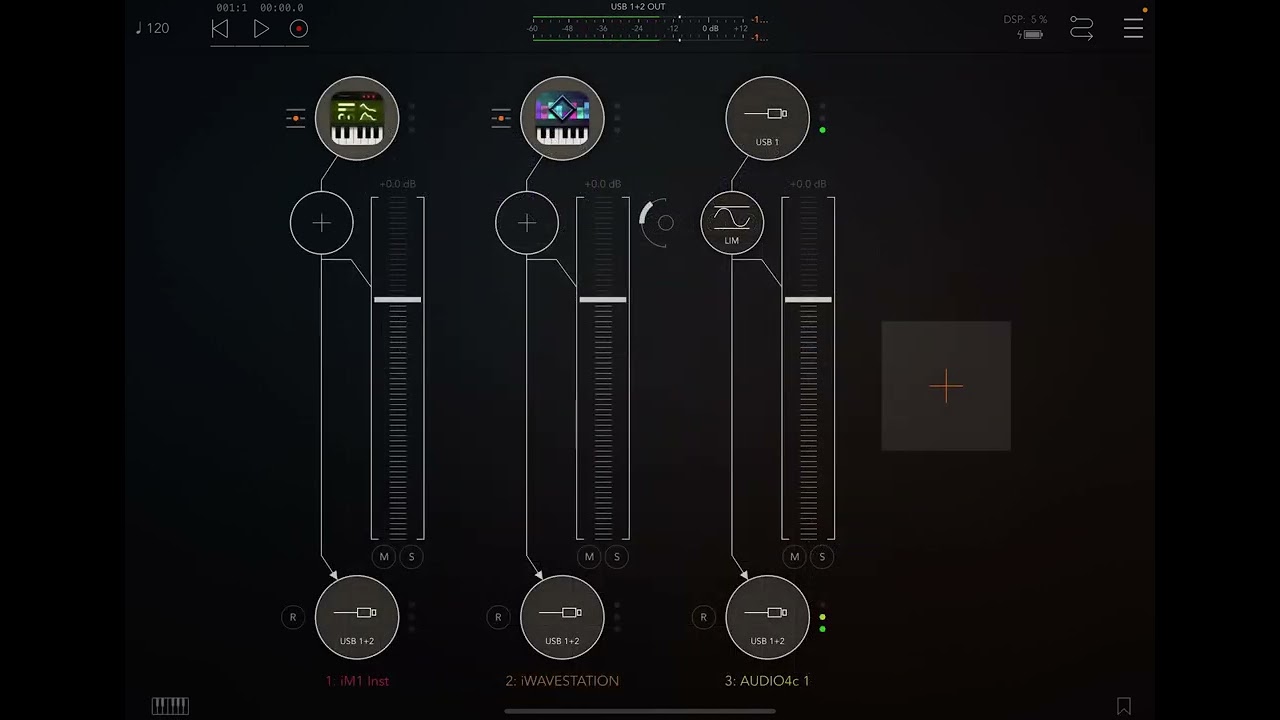Open the iM1 instrument plugin icon

(x=357, y=118)
